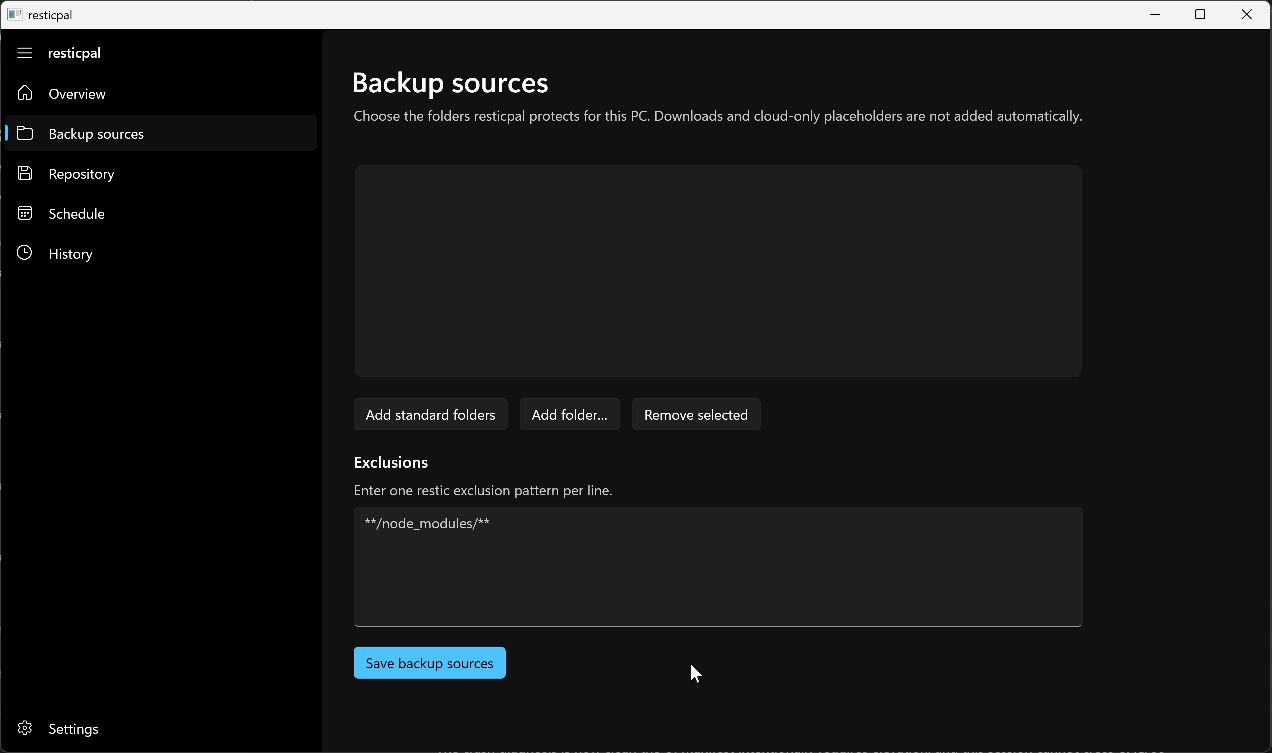Click Remove selected button
The image size is (1272, 753).
(x=696, y=414)
